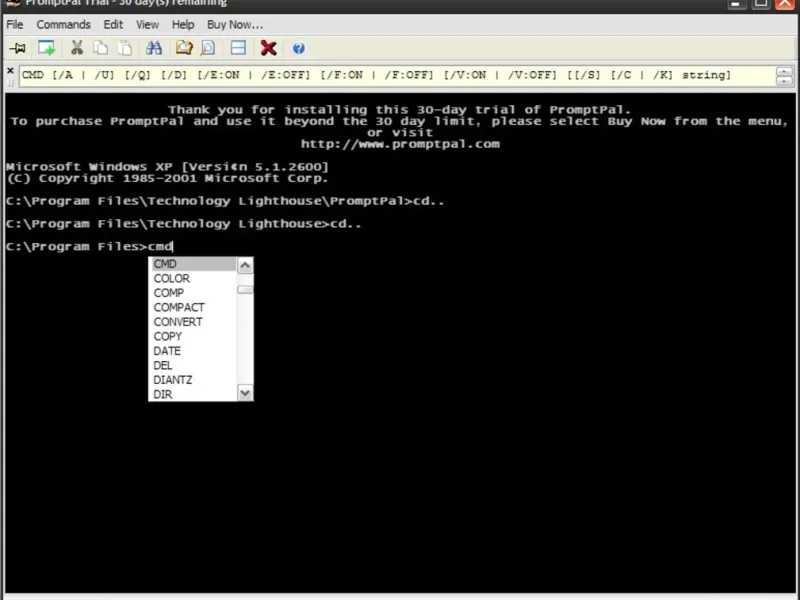Click the blue Help question icon

(x=298, y=48)
